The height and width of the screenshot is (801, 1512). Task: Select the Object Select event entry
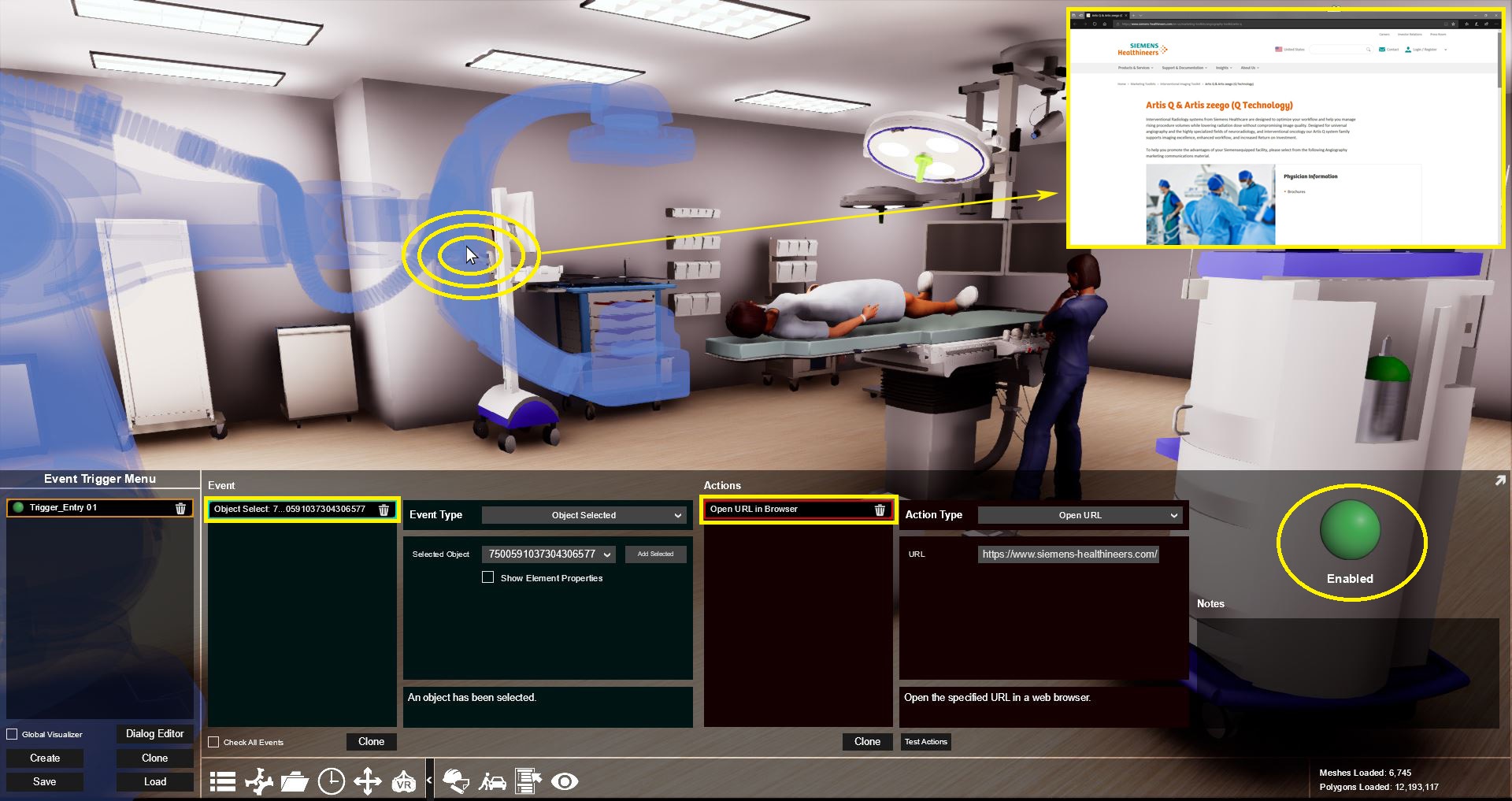302,510
